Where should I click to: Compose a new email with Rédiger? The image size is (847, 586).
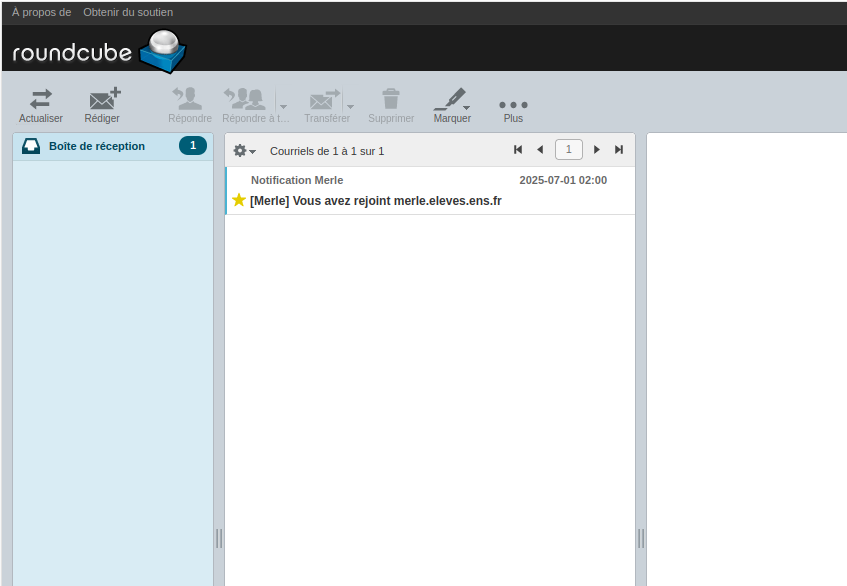pyautogui.click(x=102, y=100)
